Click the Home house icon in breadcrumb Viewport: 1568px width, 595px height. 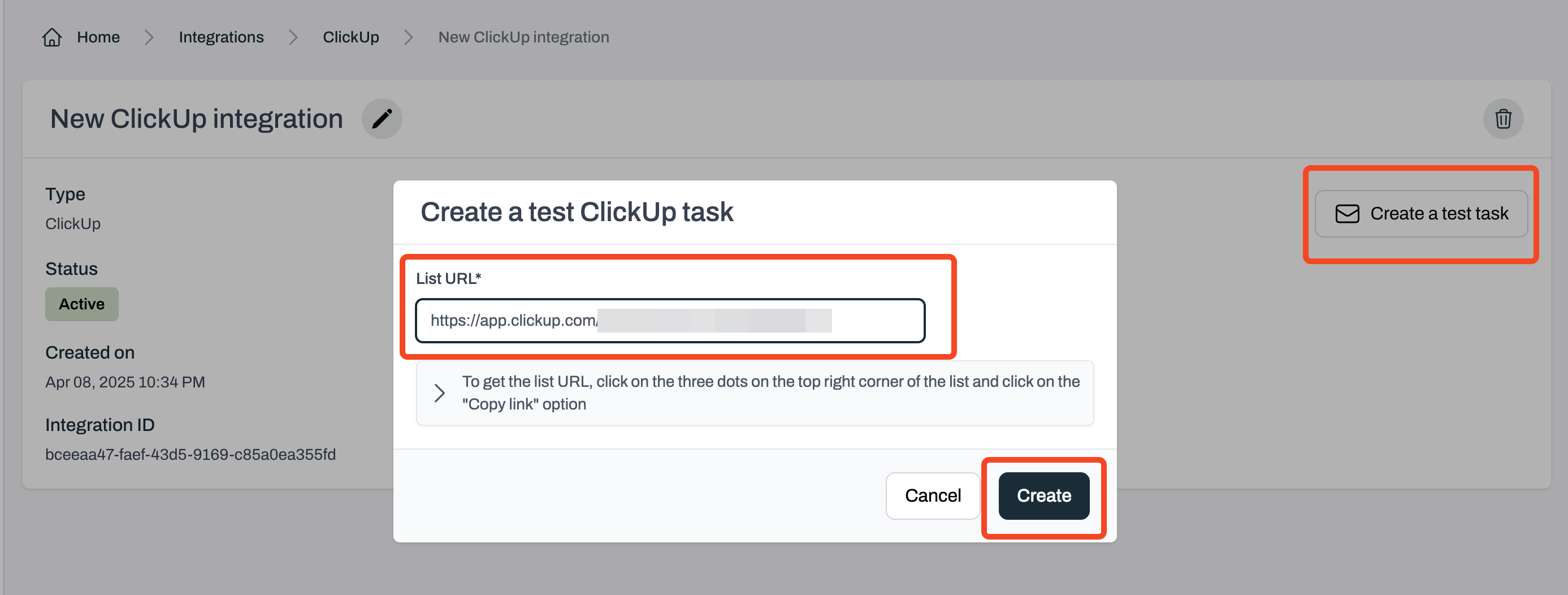coord(52,37)
